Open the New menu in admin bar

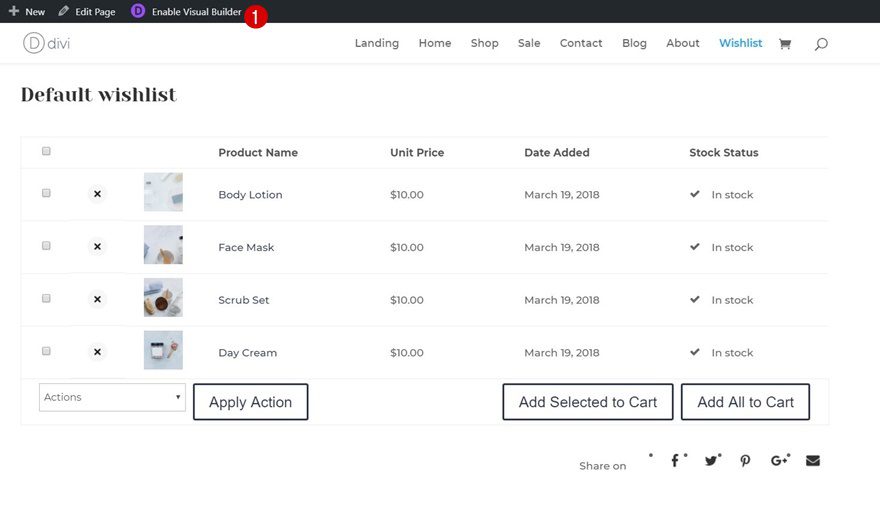point(27,12)
